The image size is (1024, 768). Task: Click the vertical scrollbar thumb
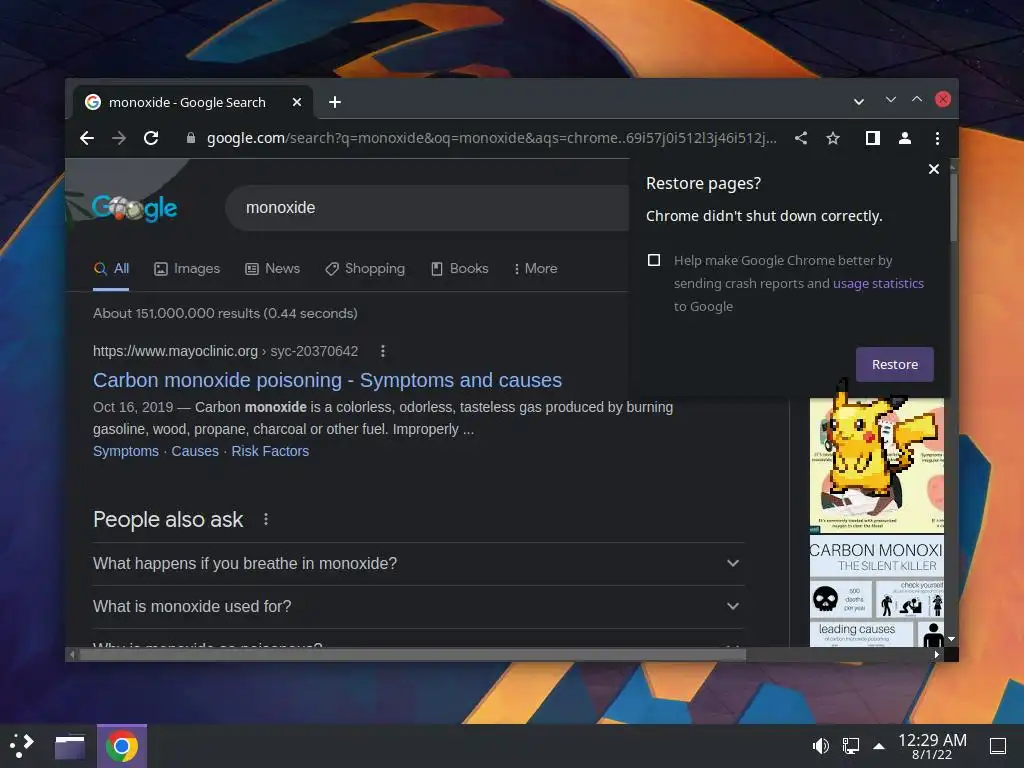[953, 208]
